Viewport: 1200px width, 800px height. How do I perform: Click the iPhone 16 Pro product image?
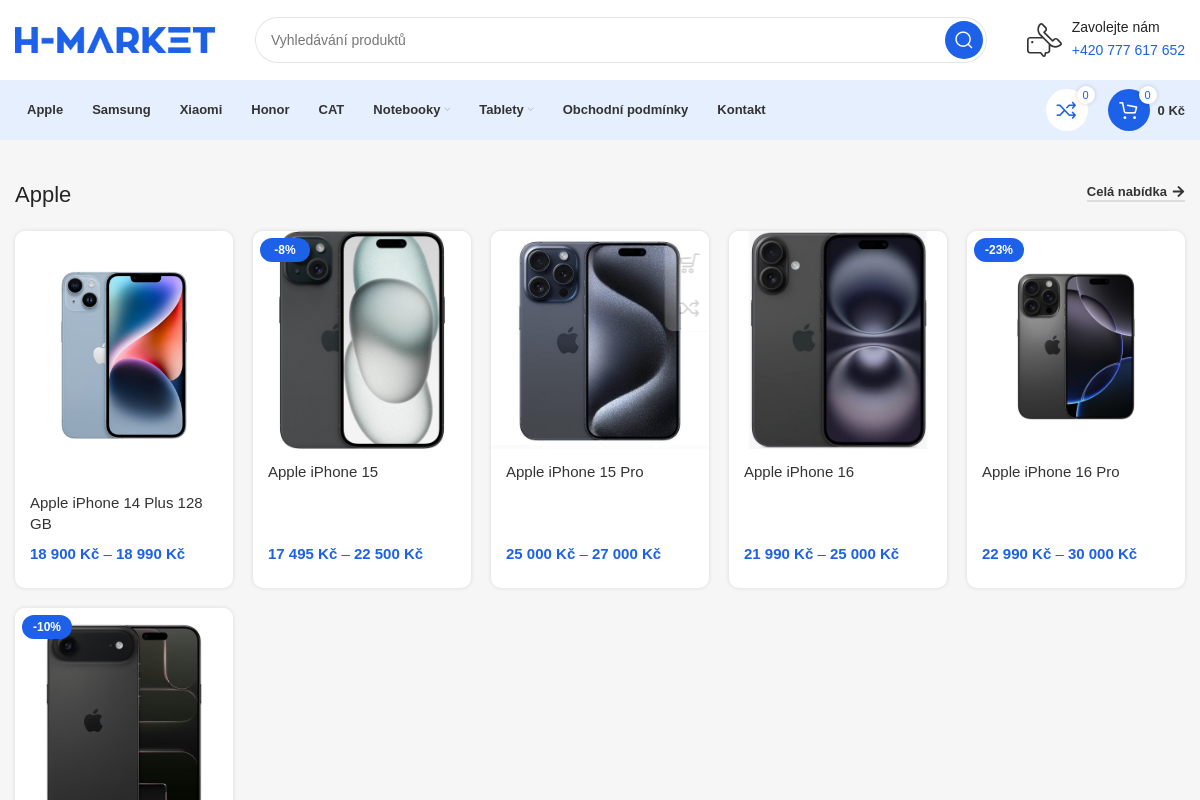pos(1076,346)
